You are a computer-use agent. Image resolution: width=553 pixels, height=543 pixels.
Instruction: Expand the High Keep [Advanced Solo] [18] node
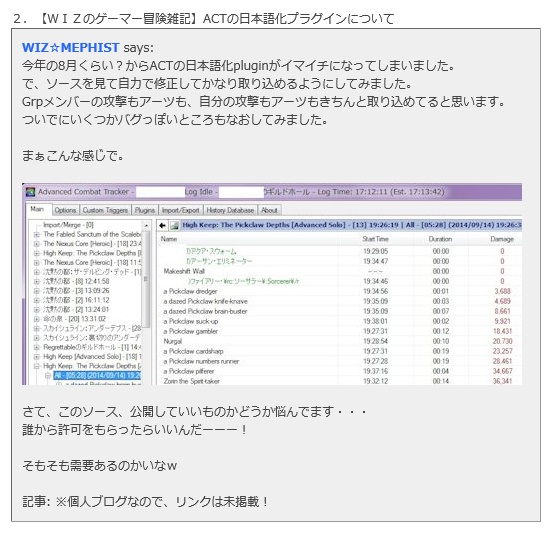36,357
